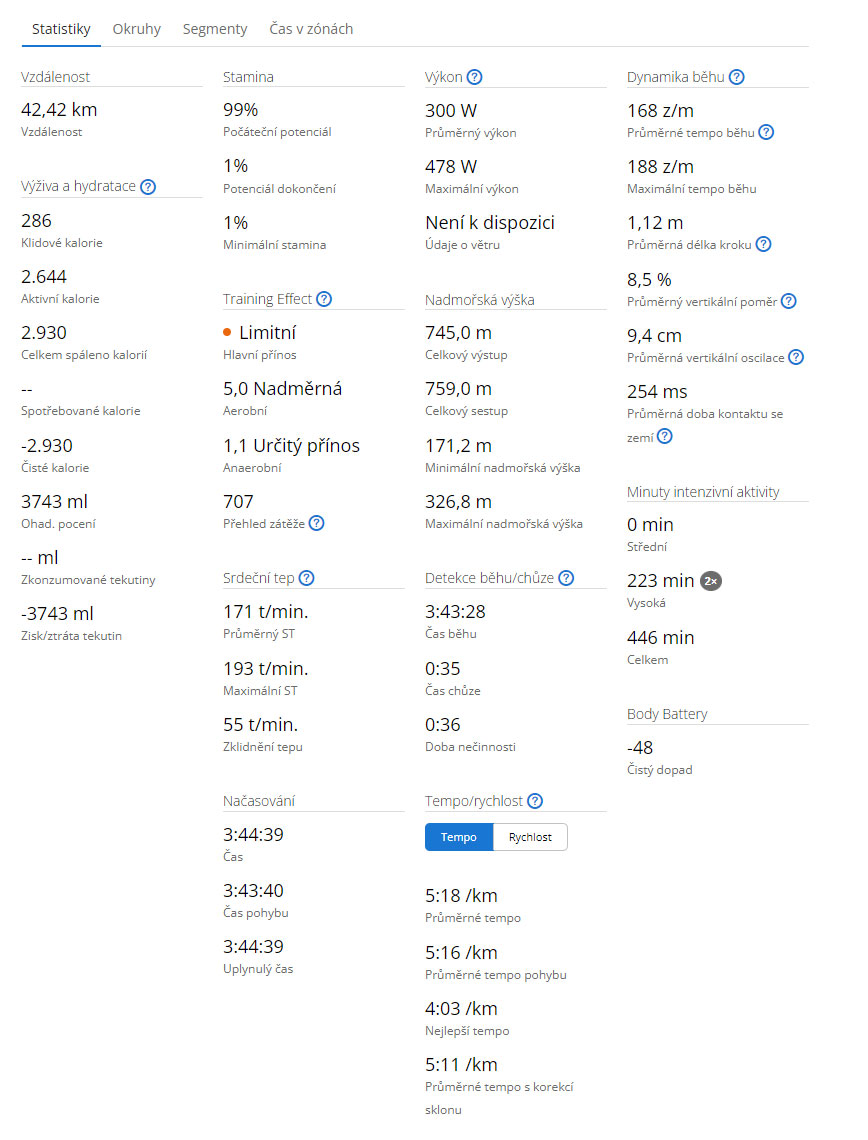The width and height of the screenshot is (868, 1140).
Task: Click Srdeční tep help icon
Action: (307, 578)
